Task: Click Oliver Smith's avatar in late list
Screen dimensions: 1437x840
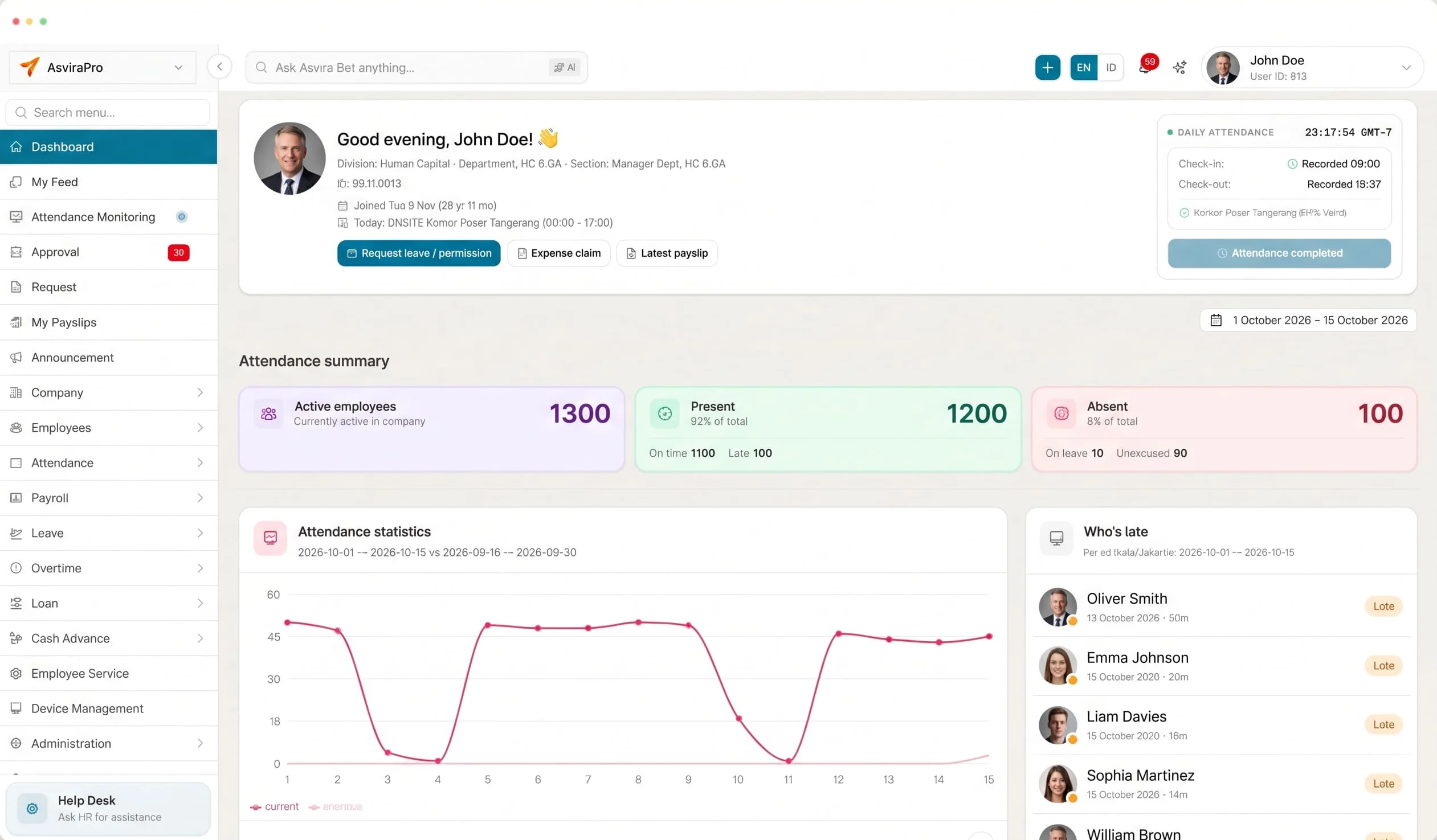Action: coord(1058,607)
